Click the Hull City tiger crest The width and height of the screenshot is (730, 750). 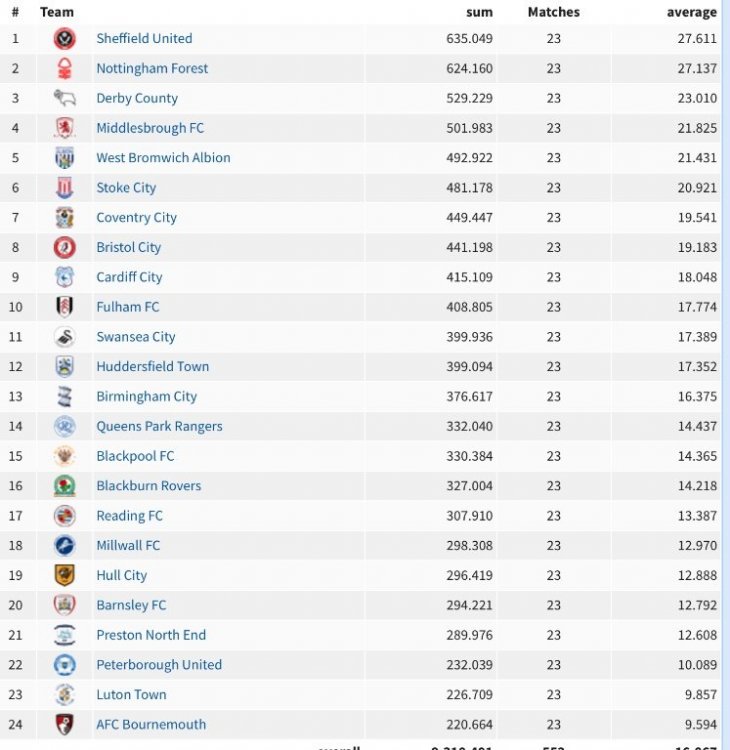tap(64, 575)
